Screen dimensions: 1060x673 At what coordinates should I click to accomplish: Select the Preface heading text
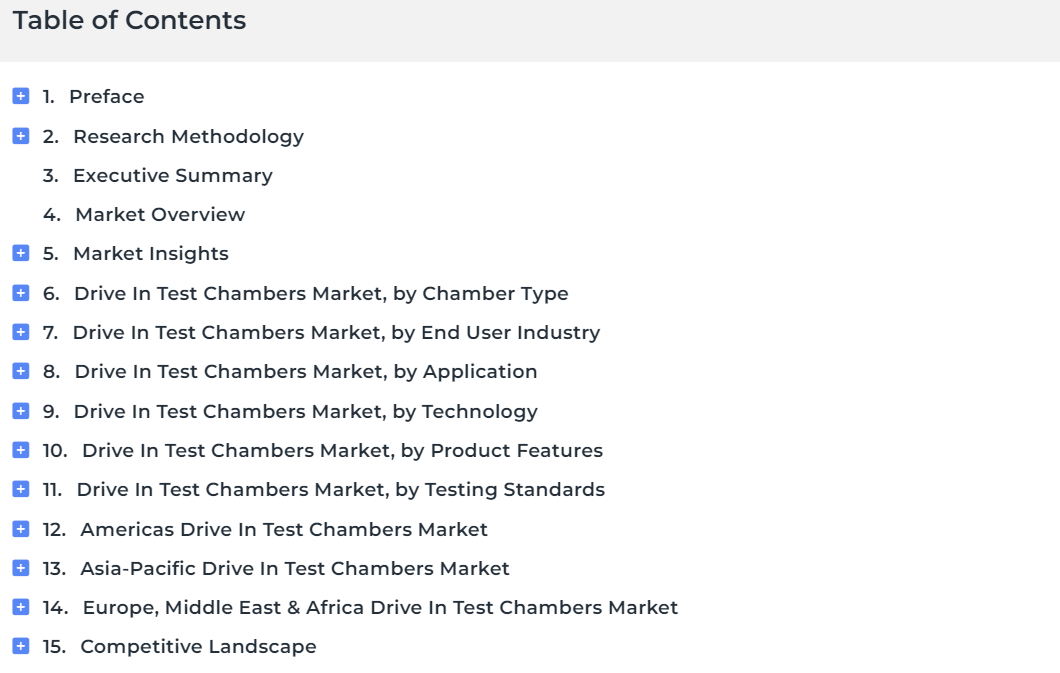coord(107,97)
